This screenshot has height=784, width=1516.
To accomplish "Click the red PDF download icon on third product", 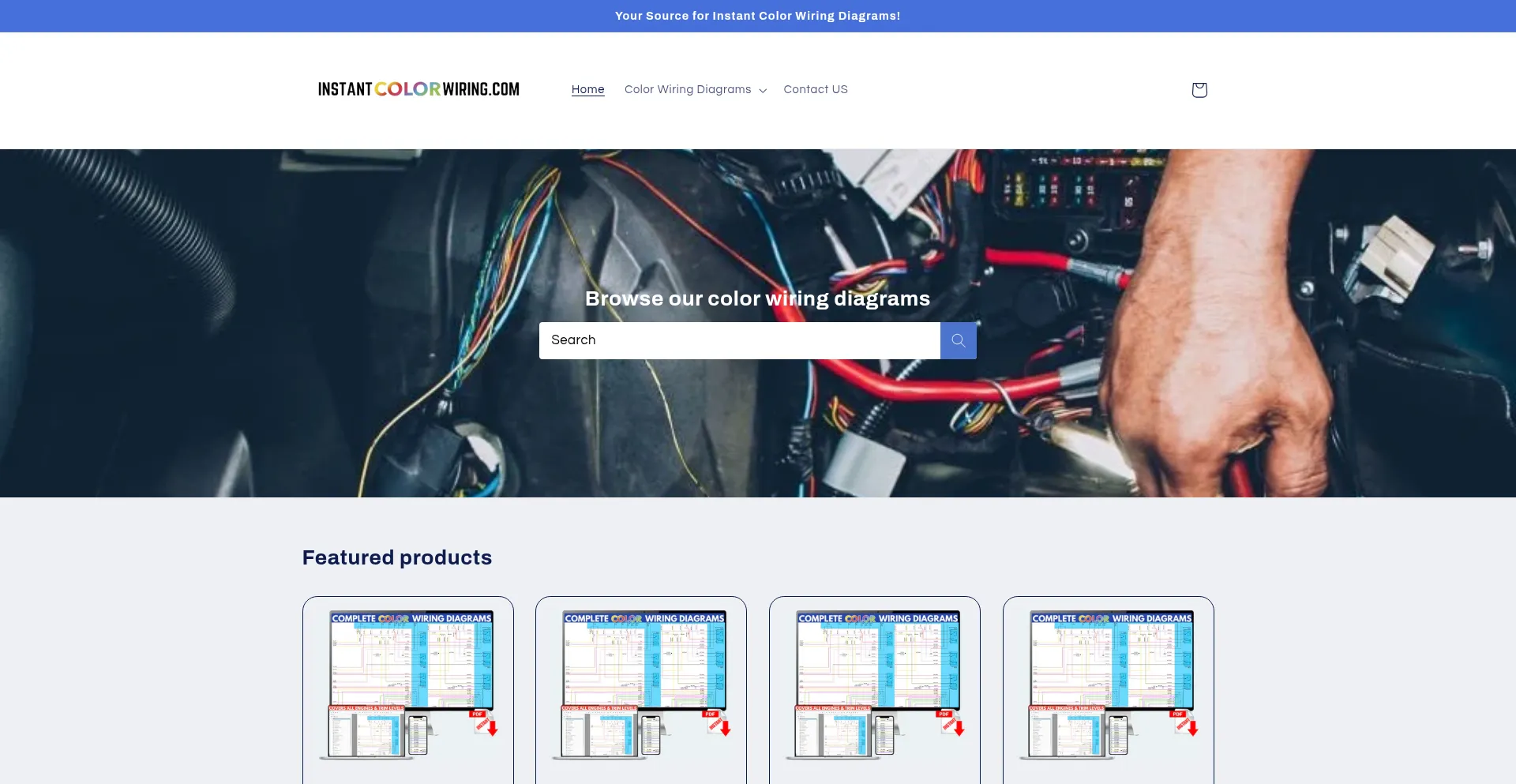I will [952, 723].
